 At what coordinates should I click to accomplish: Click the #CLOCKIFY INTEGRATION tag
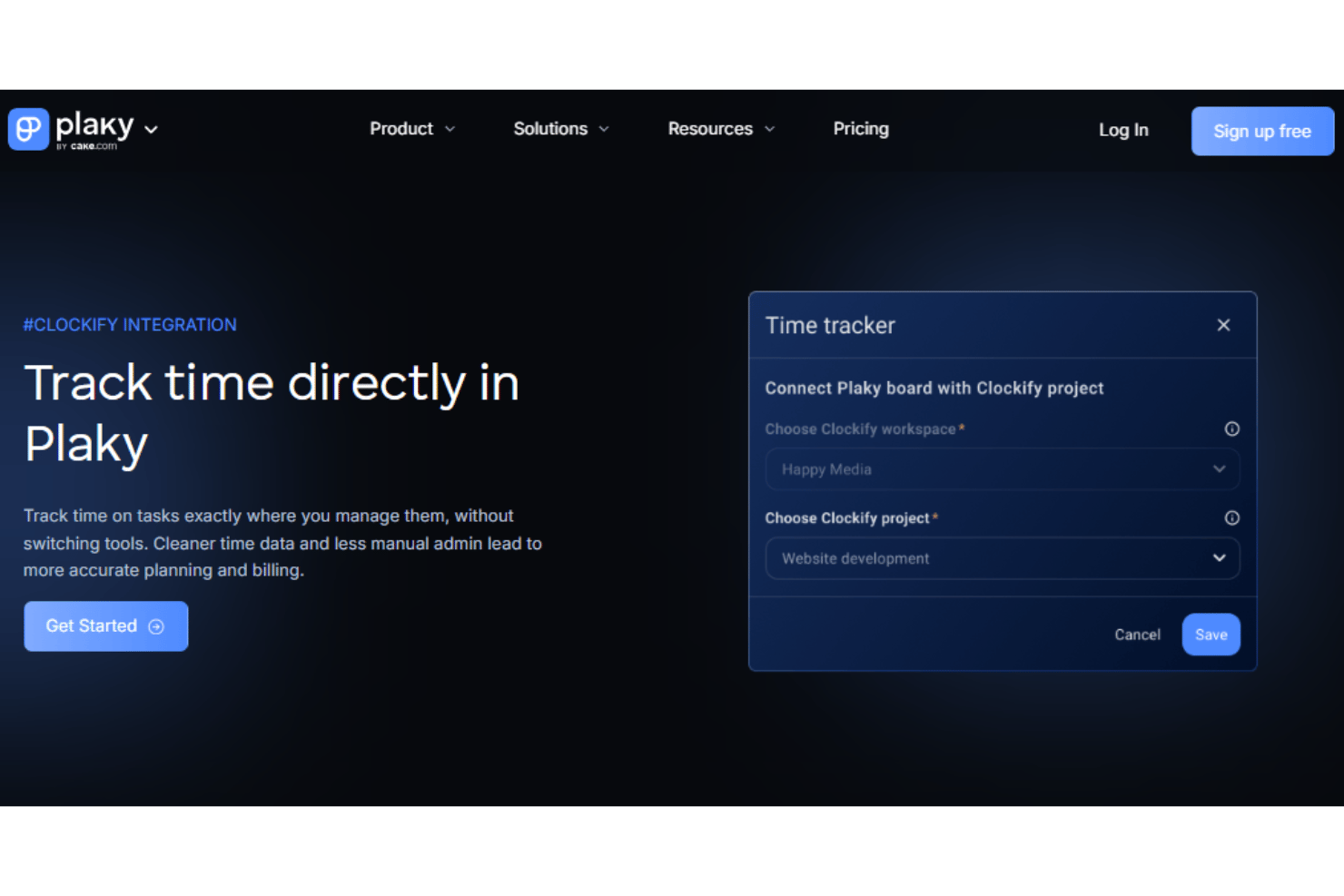(130, 325)
